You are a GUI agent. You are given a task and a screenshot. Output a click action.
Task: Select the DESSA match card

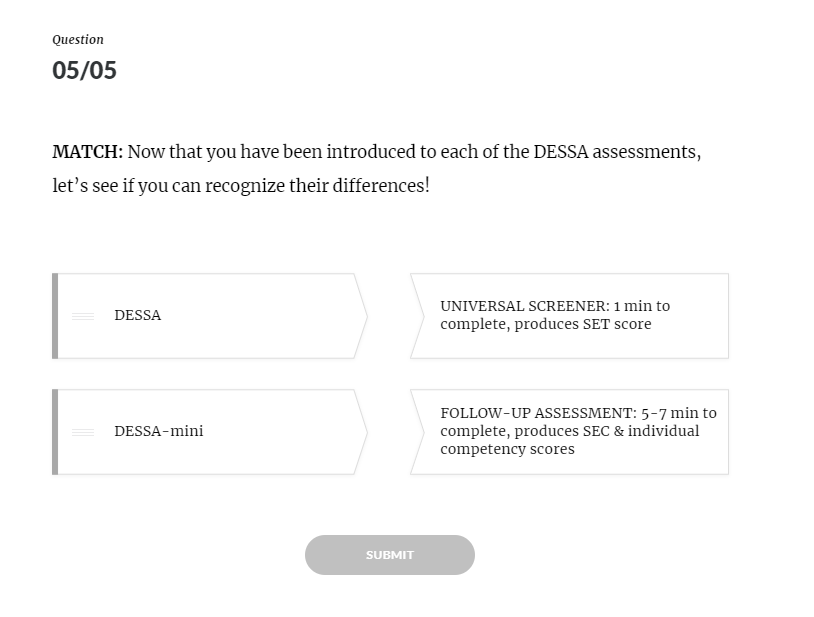click(x=210, y=316)
